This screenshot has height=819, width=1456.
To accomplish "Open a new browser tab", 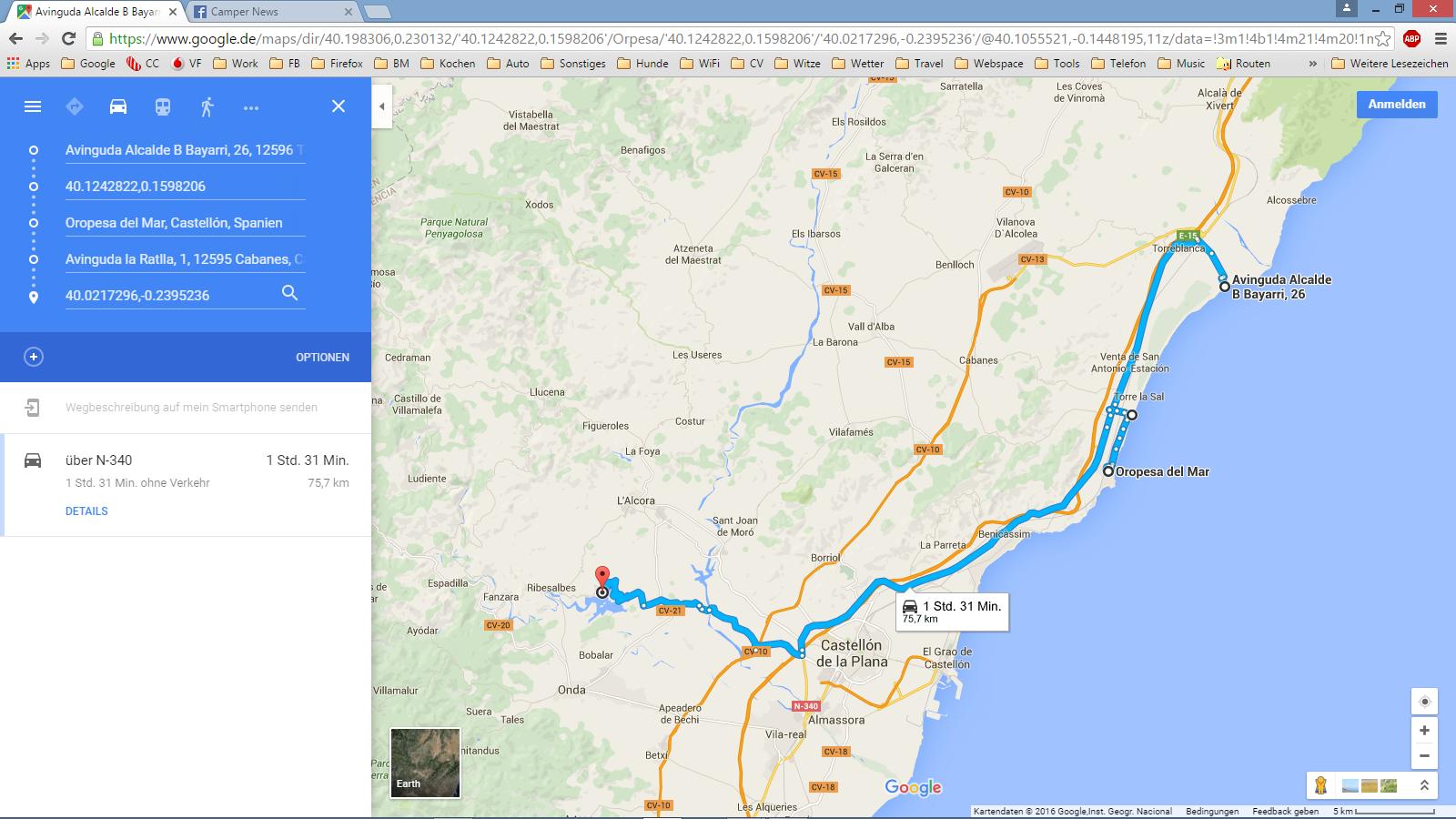I will [x=378, y=12].
